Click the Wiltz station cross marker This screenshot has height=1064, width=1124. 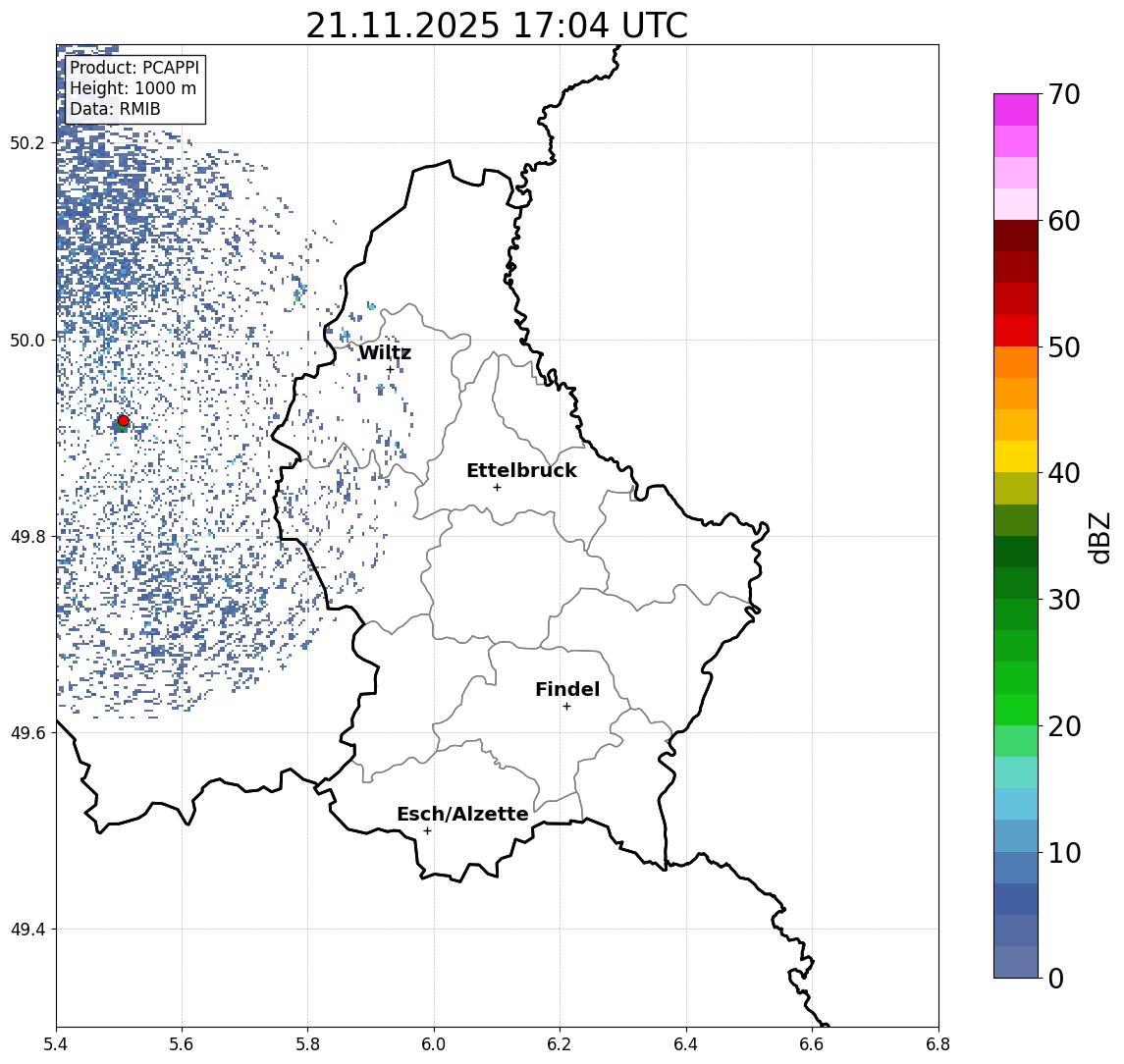click(390, 370)
